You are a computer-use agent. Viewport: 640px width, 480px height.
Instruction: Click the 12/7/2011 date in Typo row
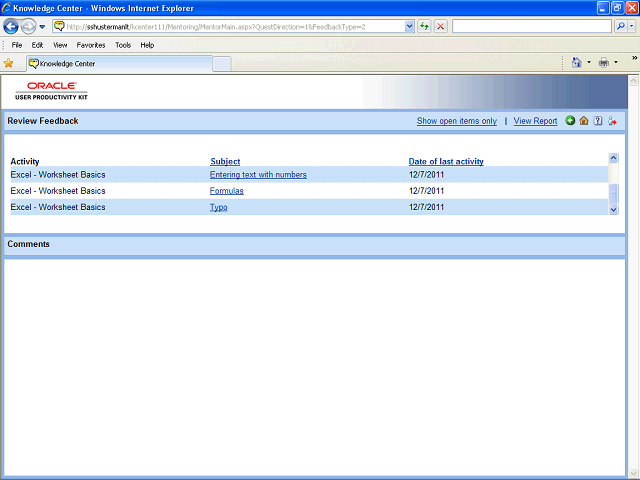pyautogui.click(x=426, y=207)
